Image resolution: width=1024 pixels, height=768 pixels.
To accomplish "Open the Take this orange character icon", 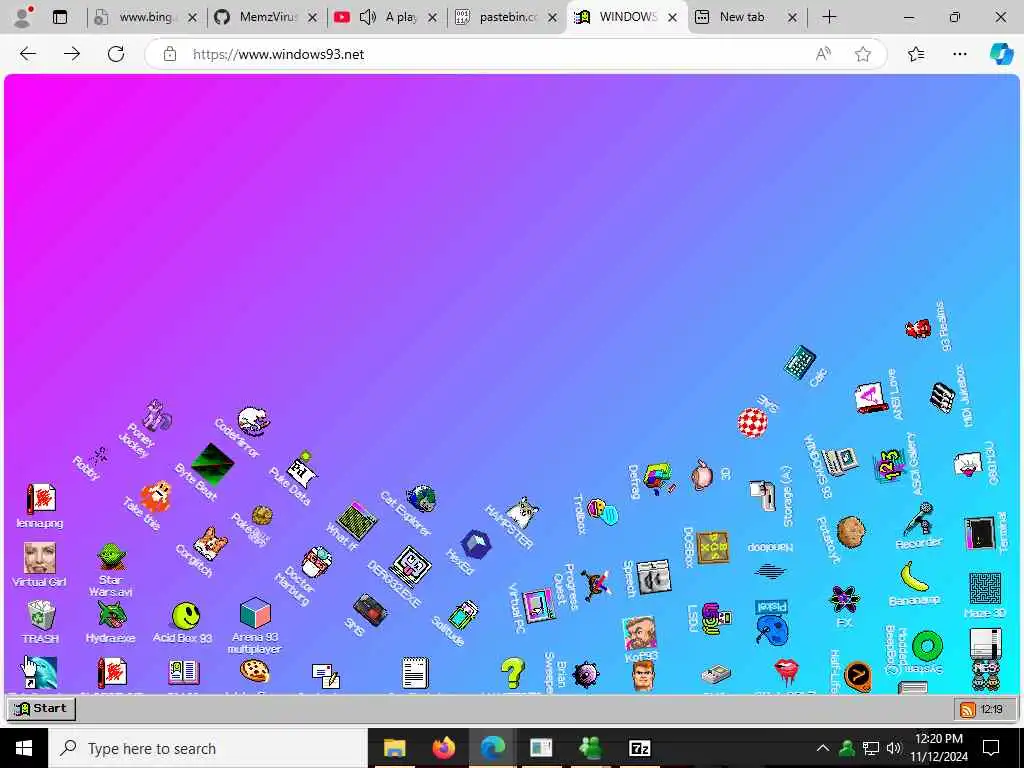I will click(156, 496).
